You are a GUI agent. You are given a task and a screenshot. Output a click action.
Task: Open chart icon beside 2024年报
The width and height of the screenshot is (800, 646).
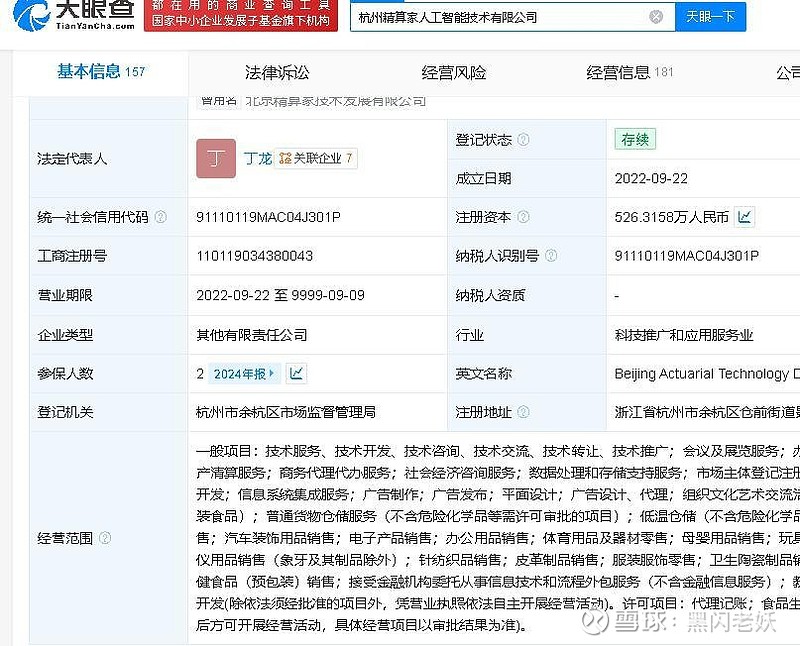[296, 374]
